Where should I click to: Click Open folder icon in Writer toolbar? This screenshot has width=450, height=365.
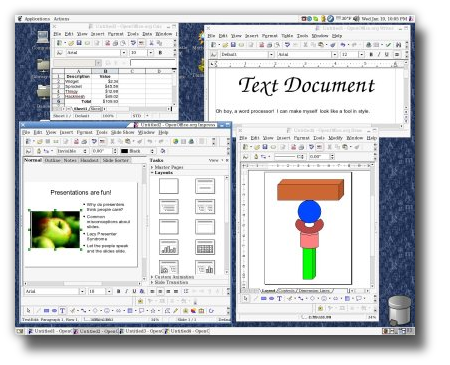click(x=225, y=45)
